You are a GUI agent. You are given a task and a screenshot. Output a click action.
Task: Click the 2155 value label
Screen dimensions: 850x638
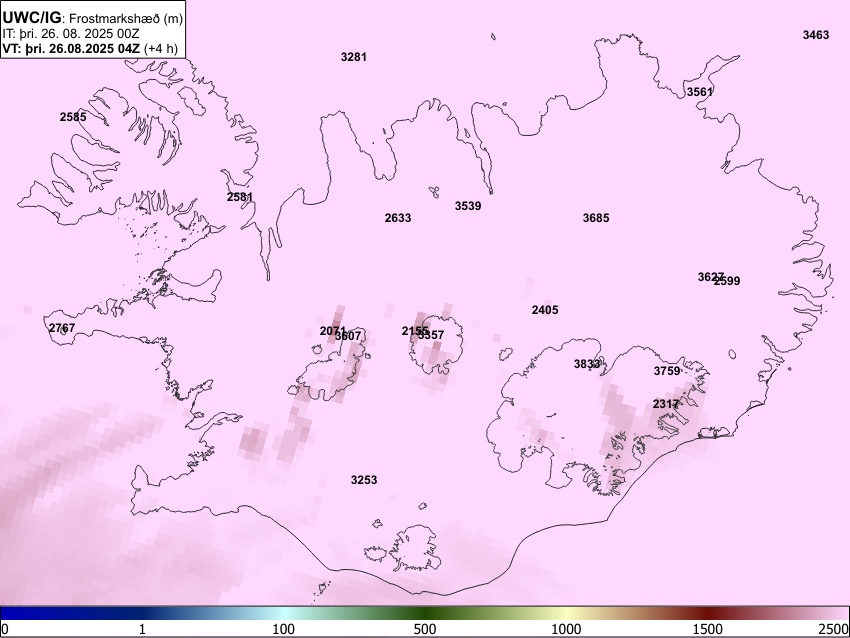pyautogui.click(x=413, y=331)
